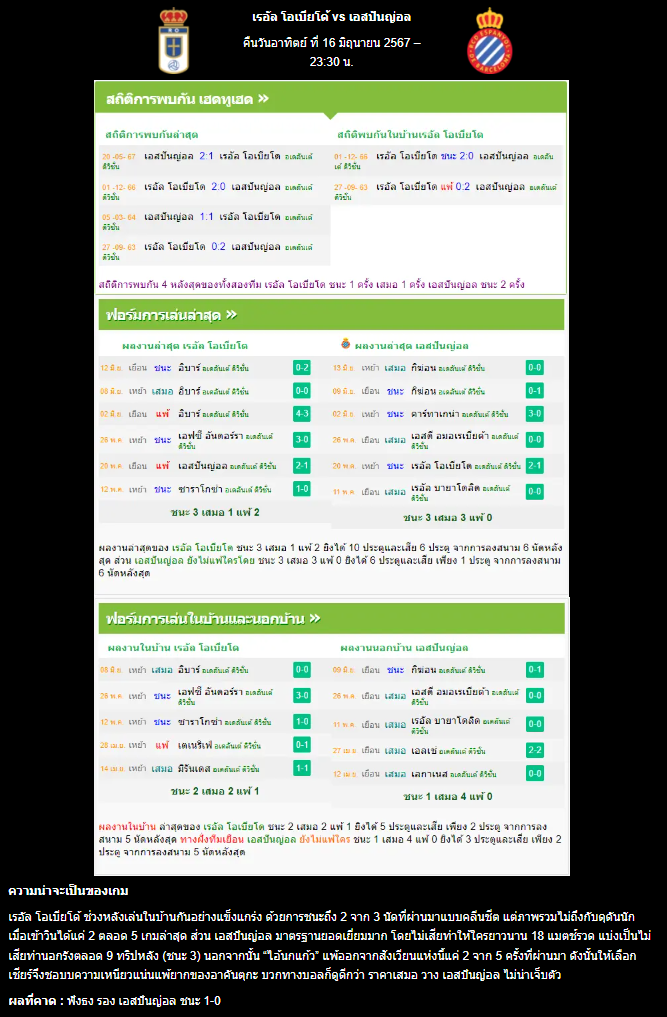The image size is (667, 1017).
Task: Click the 1-1 score badge in มิรันเดส row
Action: pos(302,768)
